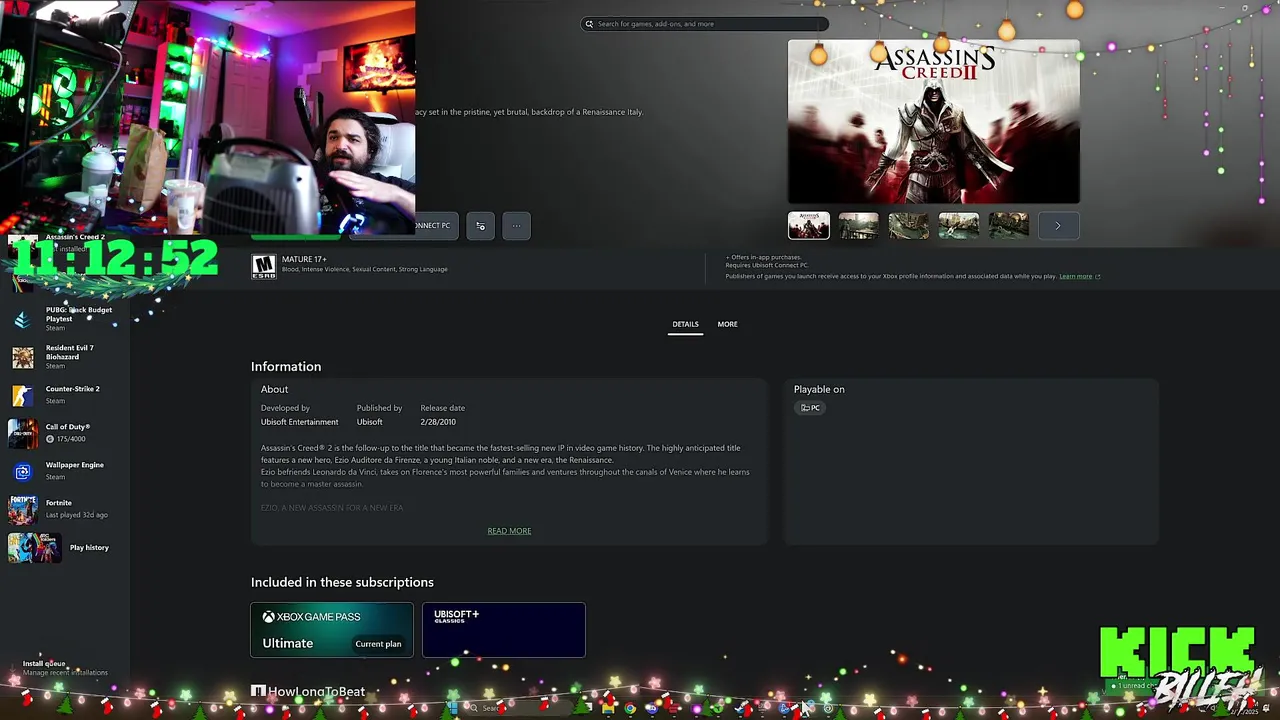
Task: Switch to the DETAILS tab
Action: (685, 324)
